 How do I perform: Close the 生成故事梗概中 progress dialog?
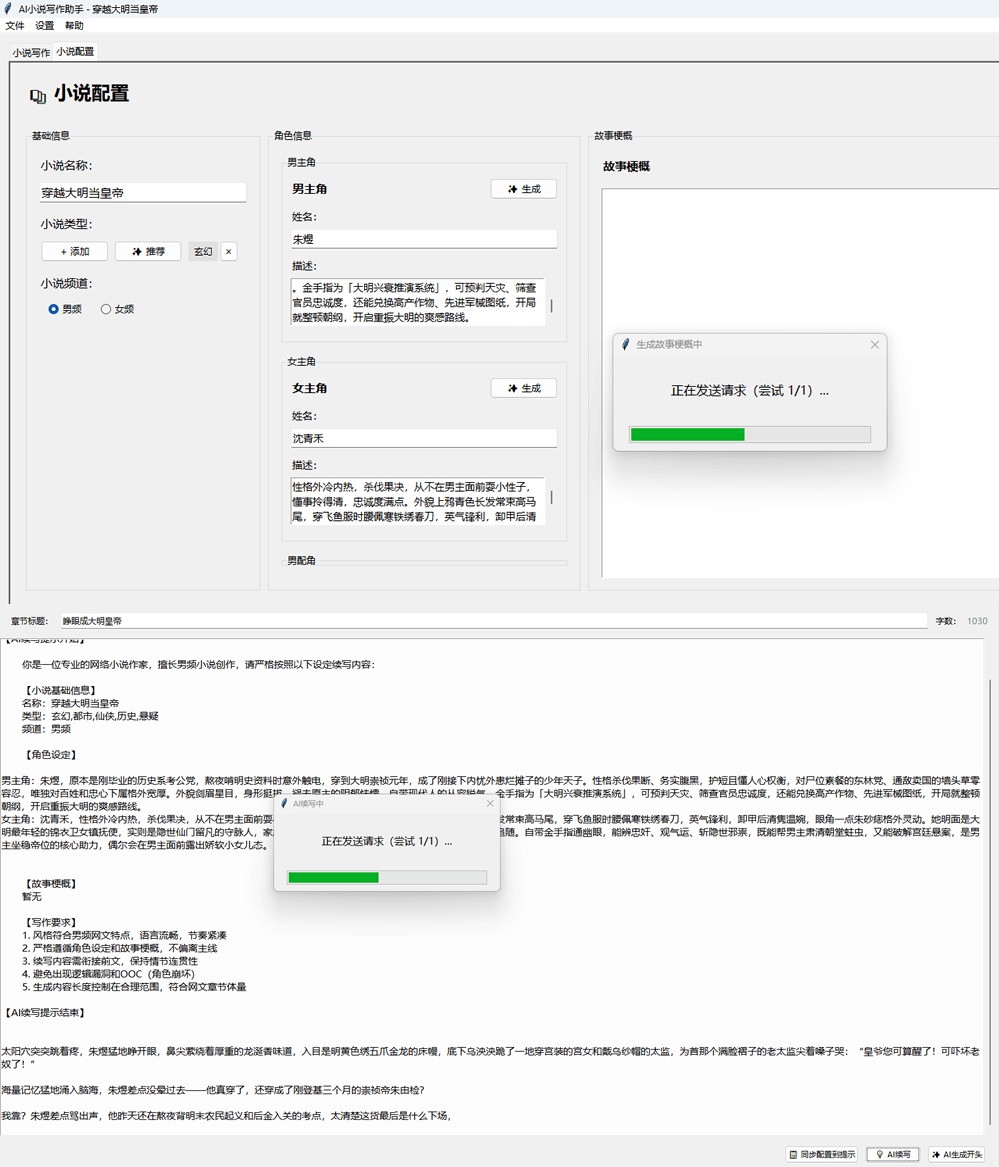point(875,345)
